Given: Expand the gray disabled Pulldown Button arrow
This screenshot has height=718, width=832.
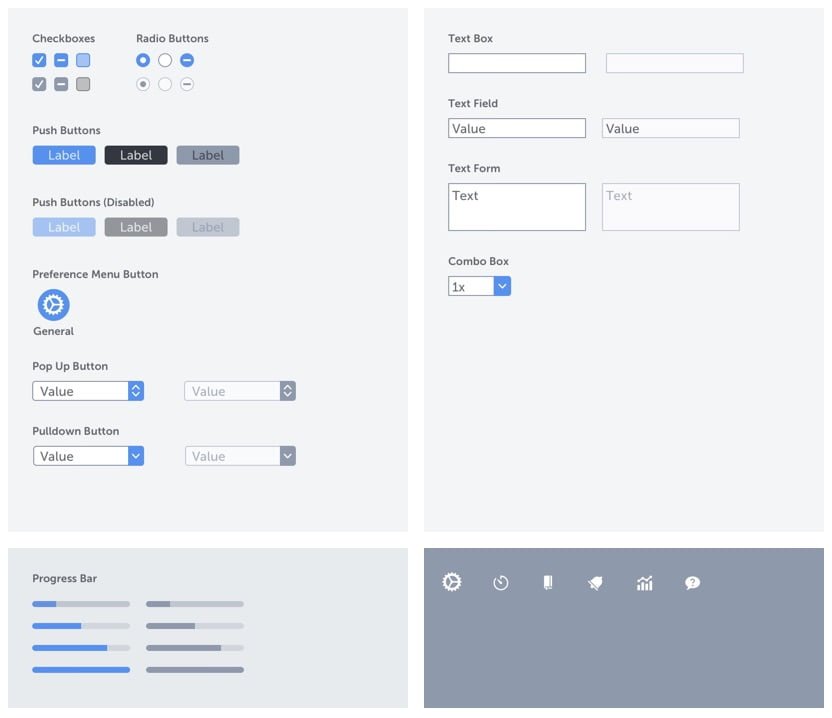Looking at the screenshot, I should (x=288, y=456).
